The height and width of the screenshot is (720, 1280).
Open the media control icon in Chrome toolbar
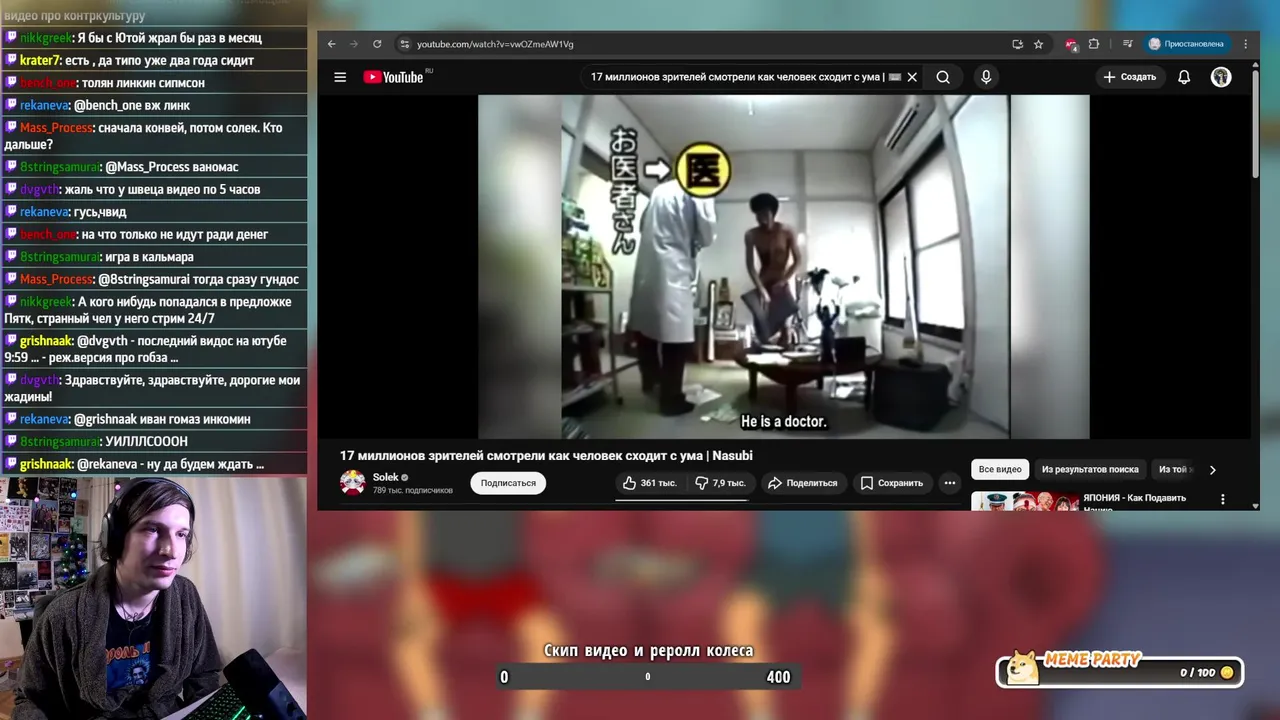tap(1127, 44)
